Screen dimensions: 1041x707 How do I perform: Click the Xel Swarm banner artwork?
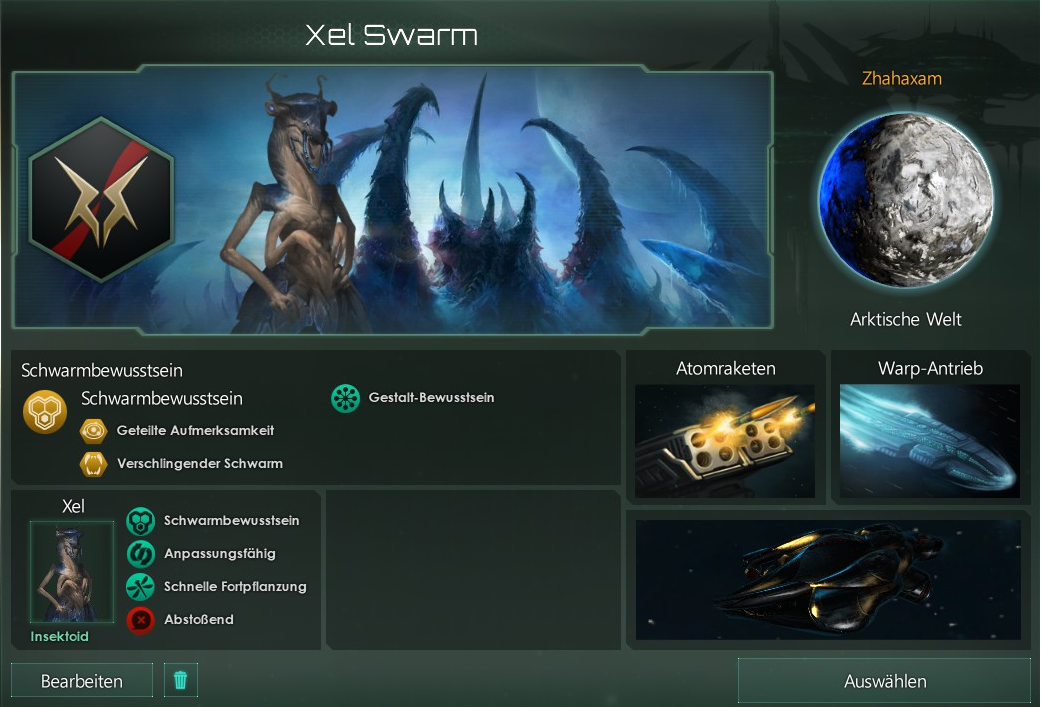click(393, 200)
